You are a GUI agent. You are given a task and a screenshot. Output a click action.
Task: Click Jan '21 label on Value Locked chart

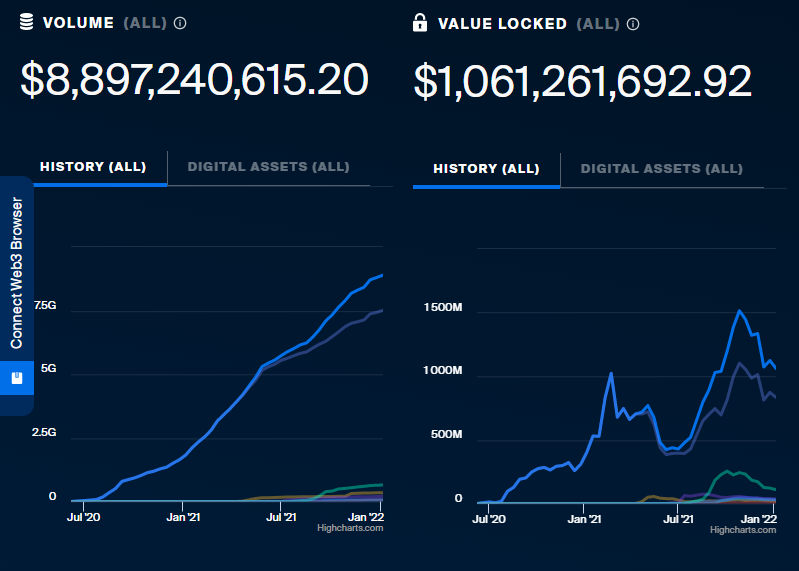[584, 520]
